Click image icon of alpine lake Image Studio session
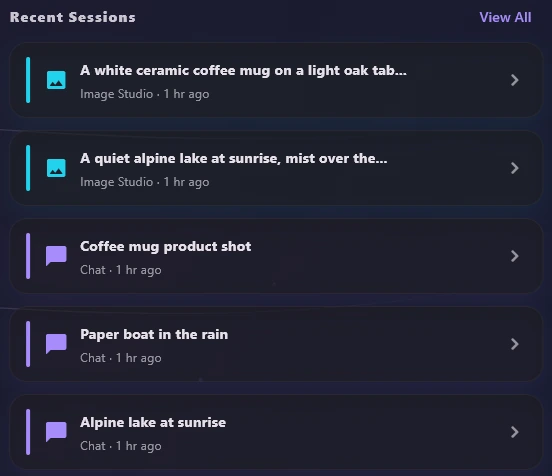 (56, 168)
